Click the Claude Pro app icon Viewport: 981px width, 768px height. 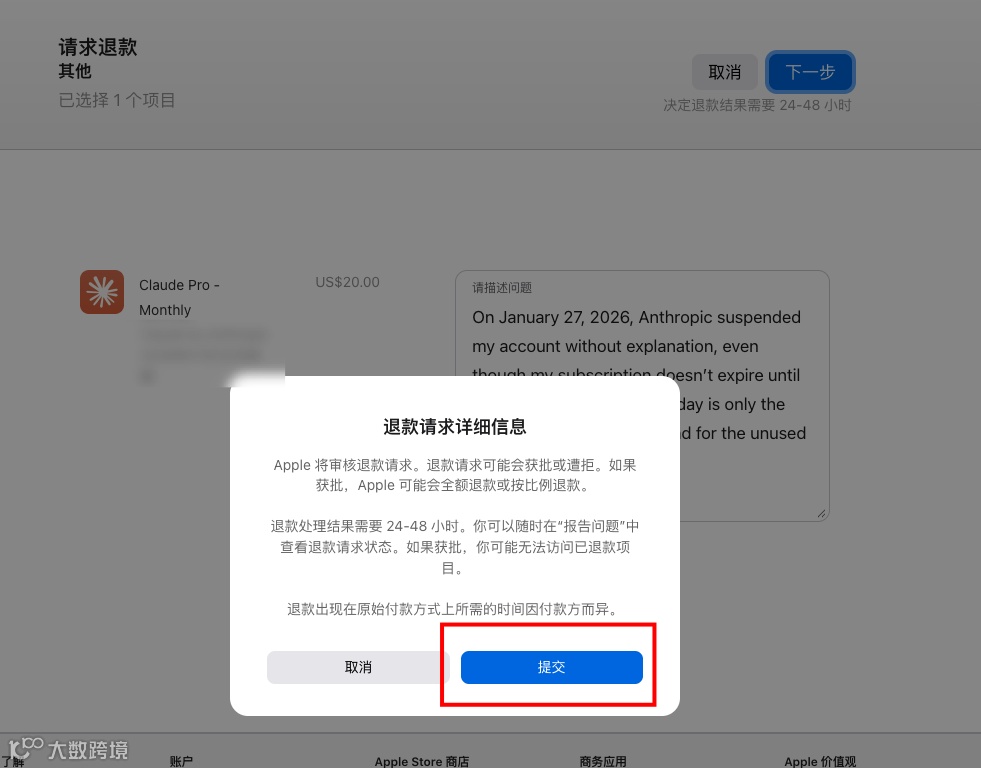point(102,292)
